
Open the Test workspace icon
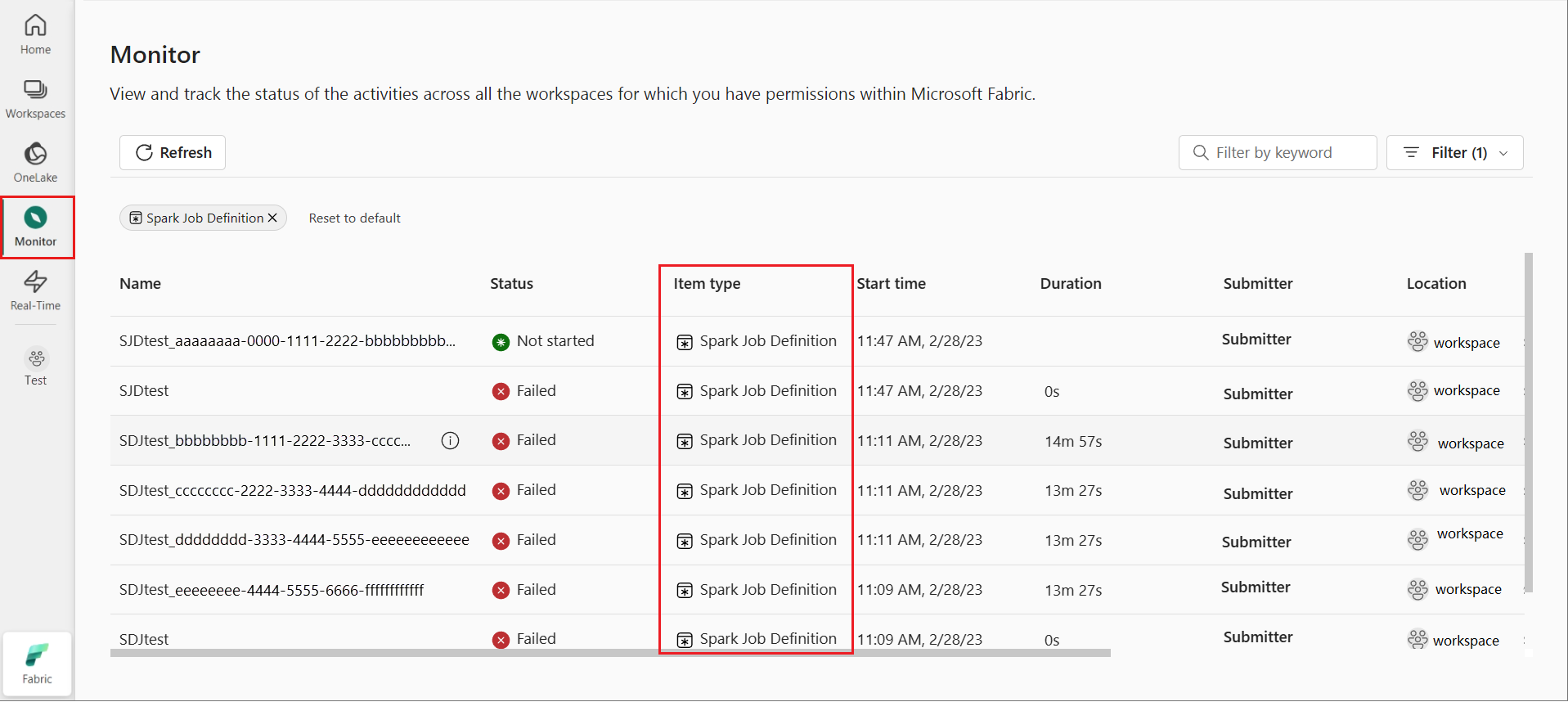point(36,366)
